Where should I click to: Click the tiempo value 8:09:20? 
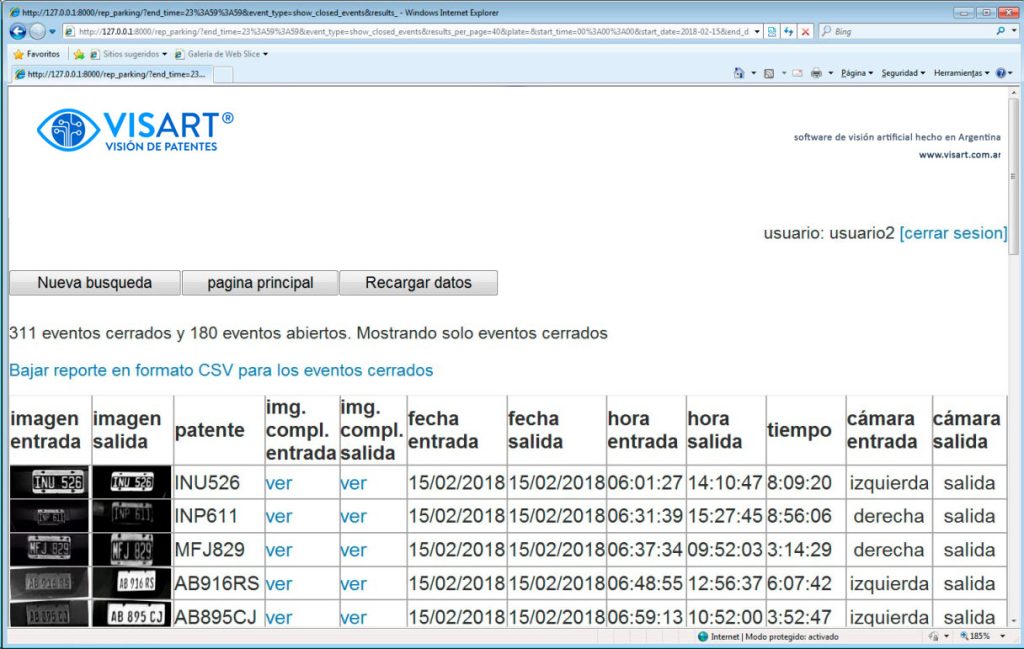click(799, 483)
